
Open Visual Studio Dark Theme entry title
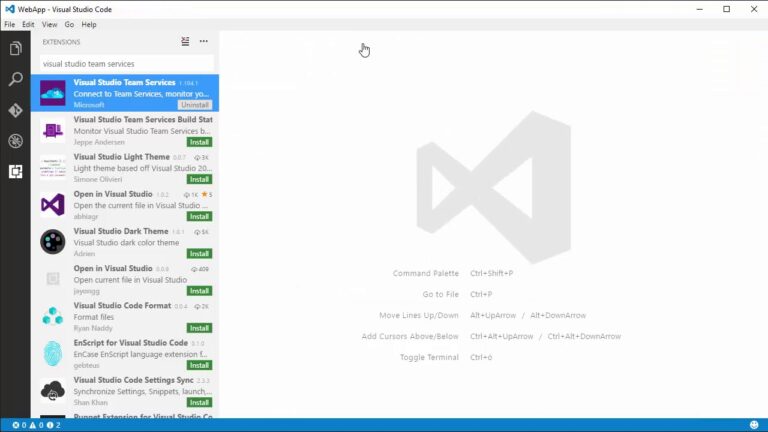pos(121,231)
